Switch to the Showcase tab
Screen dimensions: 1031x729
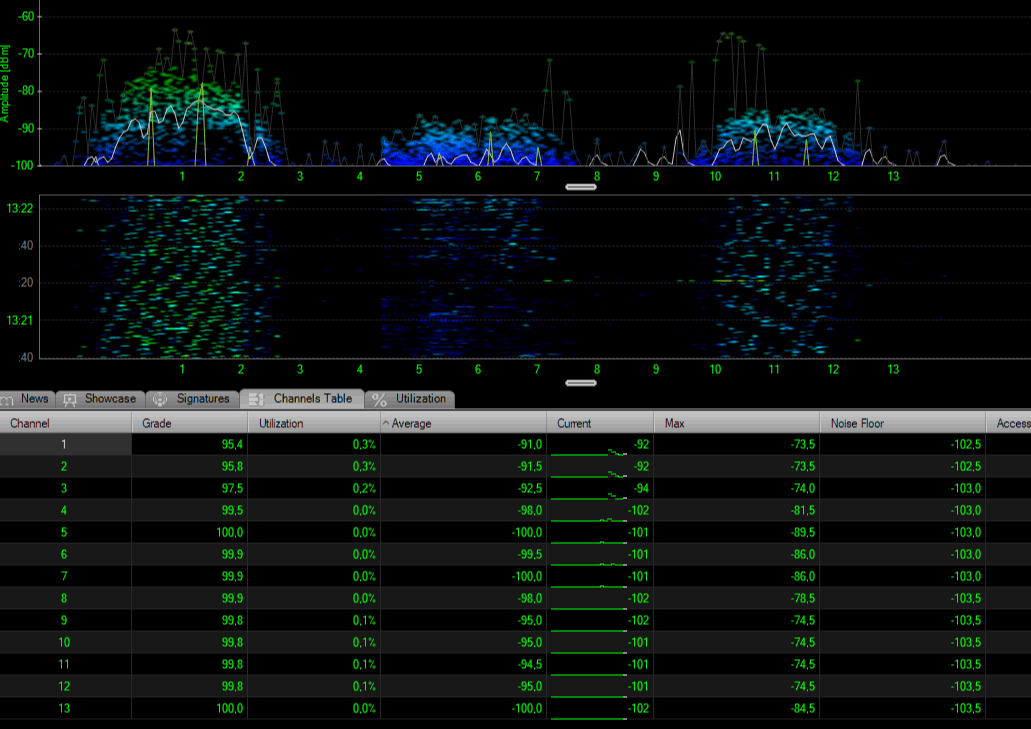(101, 399)
